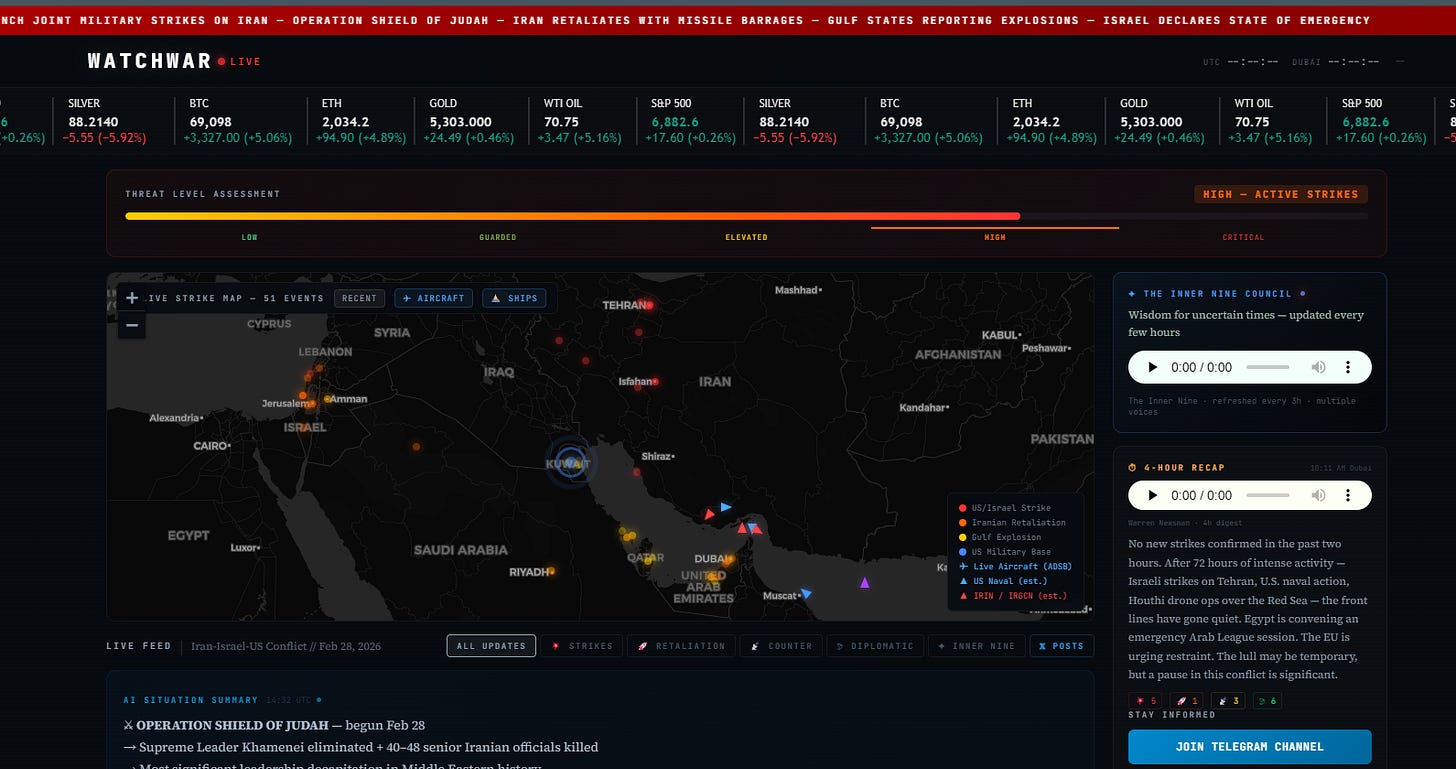Click the Alexandria label on the map
This screenshot has height=769, width=1456.
coord(175,418)
